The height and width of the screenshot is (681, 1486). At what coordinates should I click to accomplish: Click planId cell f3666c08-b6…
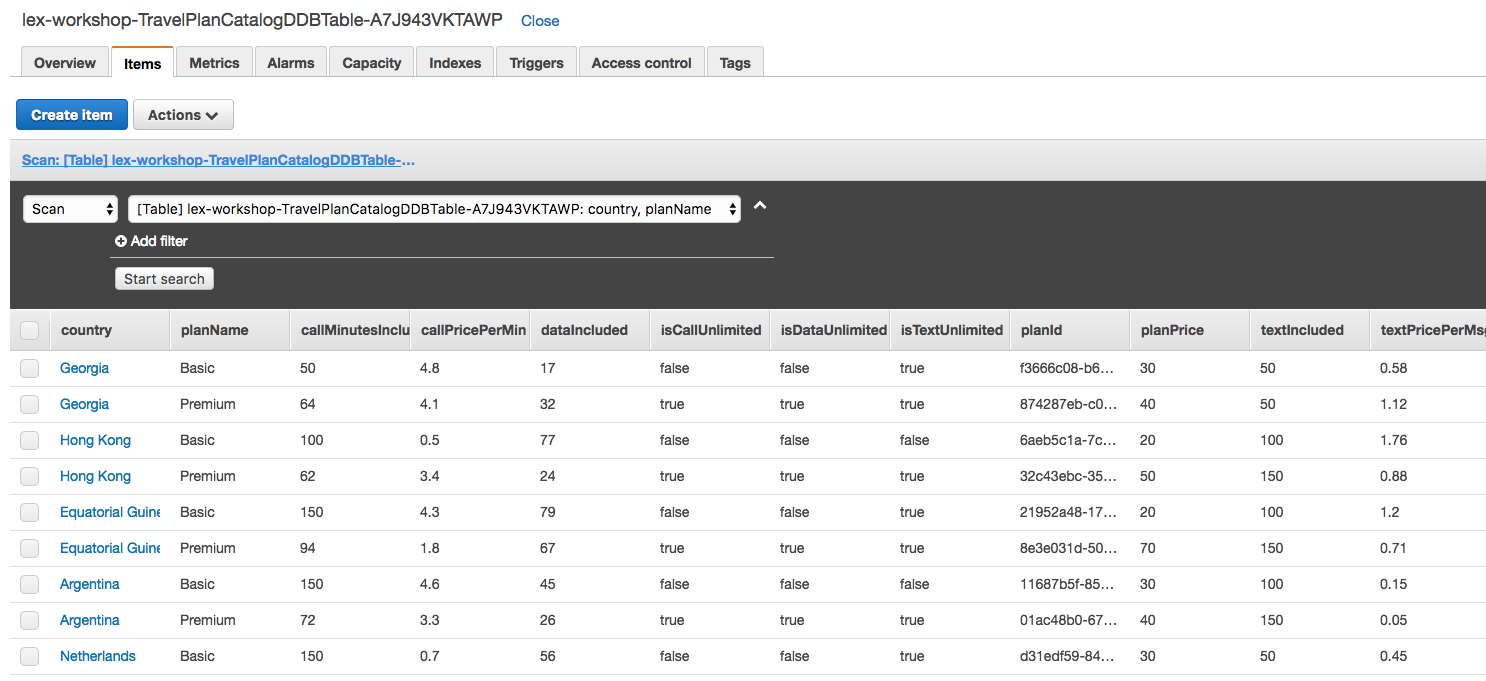1067,368
